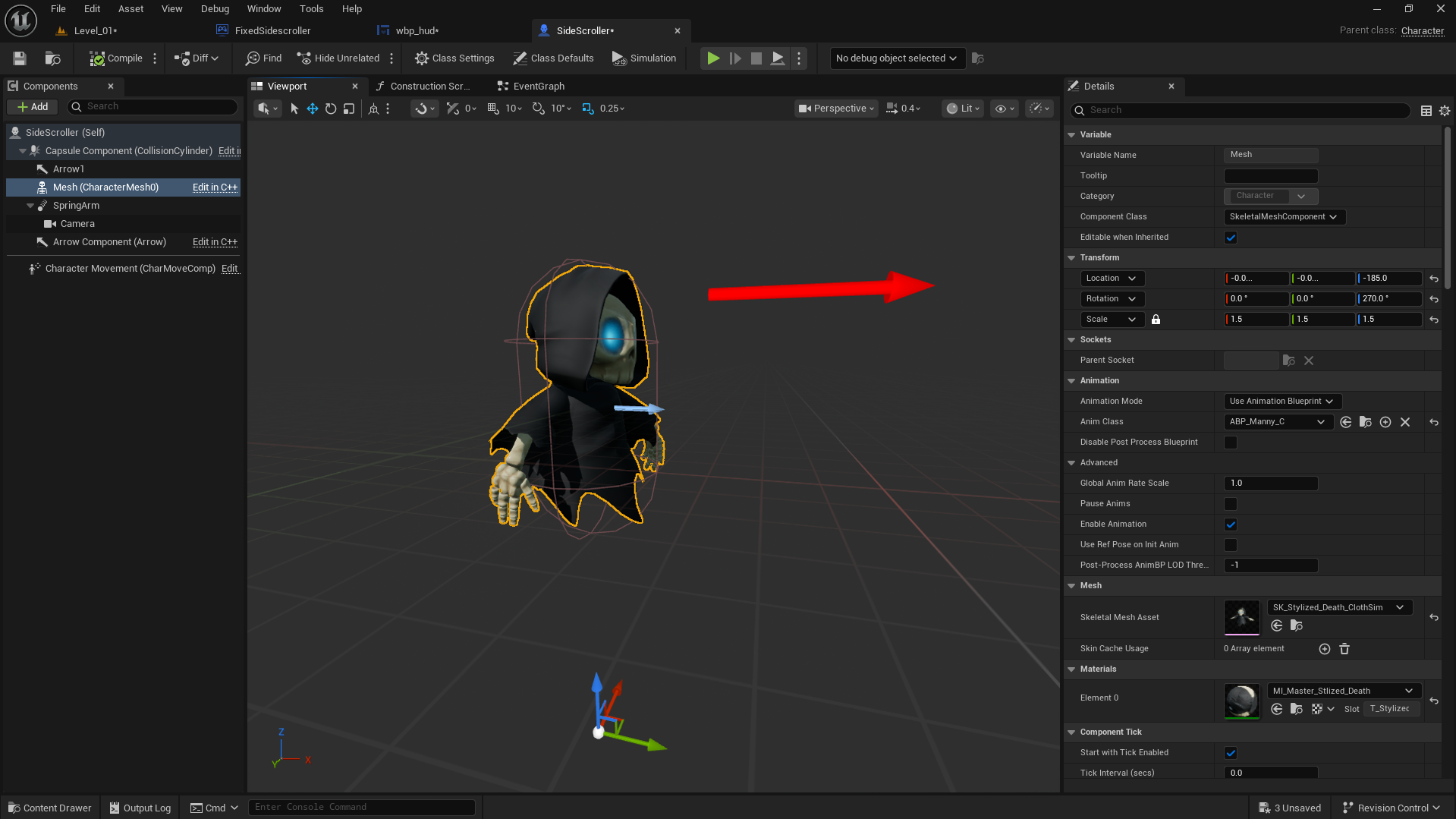Focus the Details search field
Viewport: 1456px width, 819px height.
[1241, 111]
